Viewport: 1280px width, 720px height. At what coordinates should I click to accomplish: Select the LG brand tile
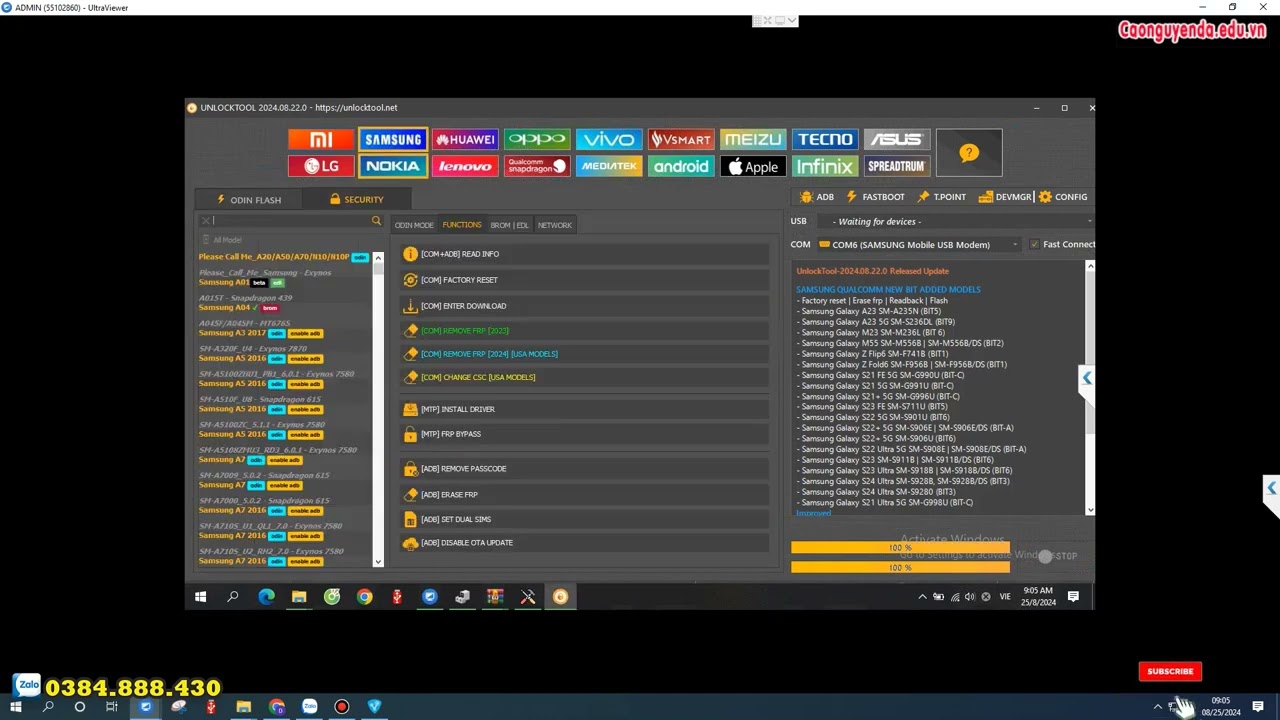pyautogui.click(x=321, y=167)
